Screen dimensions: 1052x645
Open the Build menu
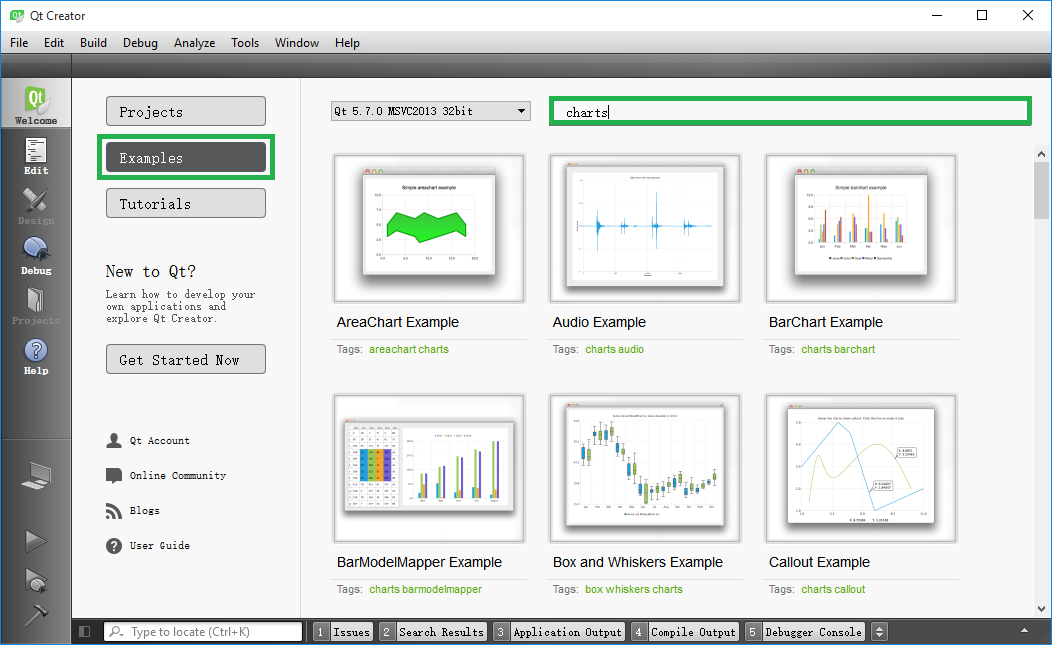(x=93, y=43)
